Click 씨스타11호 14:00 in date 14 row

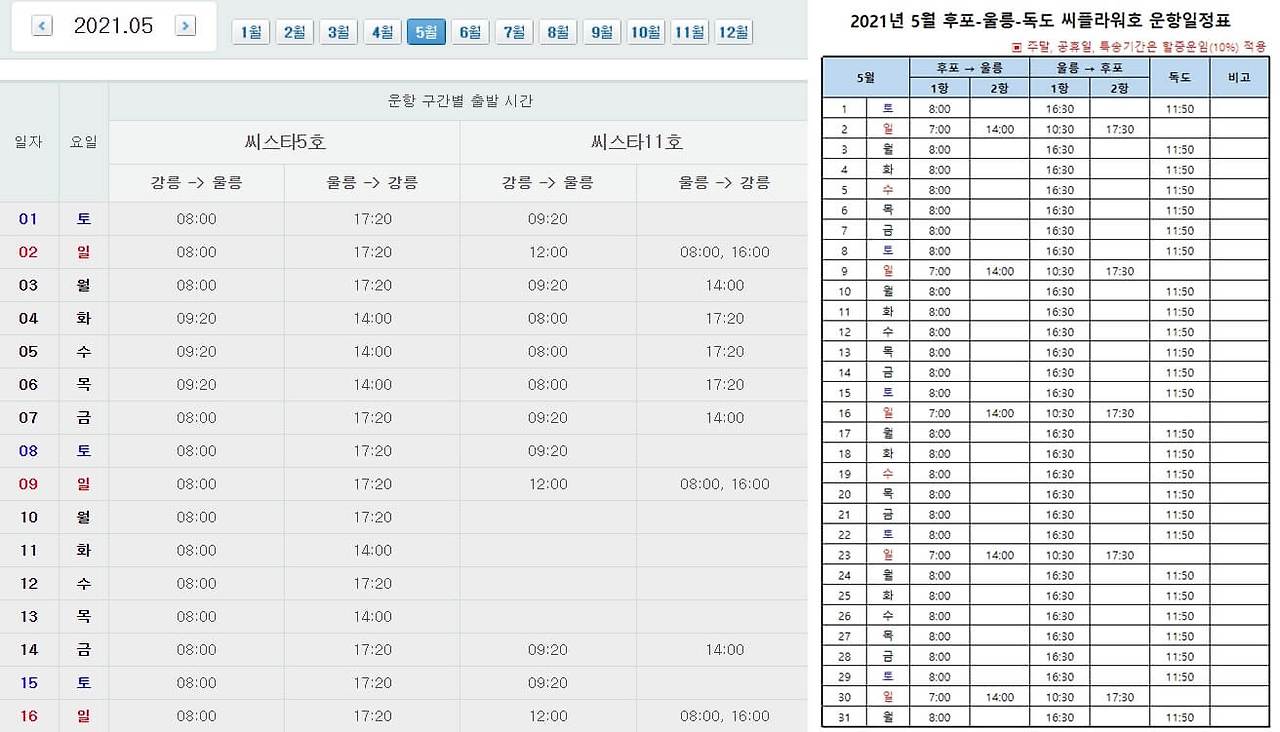click(x=725, y=649)
